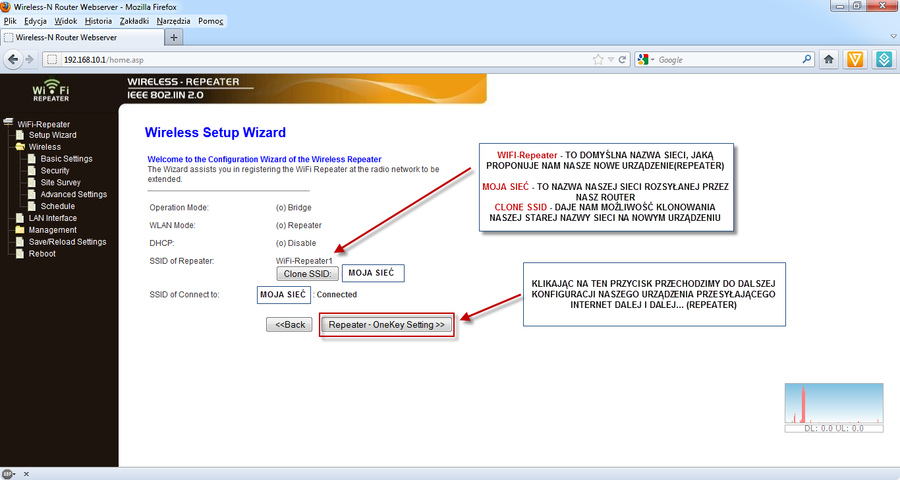Expand the Management folder in sidebar
This screenshot has height=480, width=900.
tap(21, 230)
